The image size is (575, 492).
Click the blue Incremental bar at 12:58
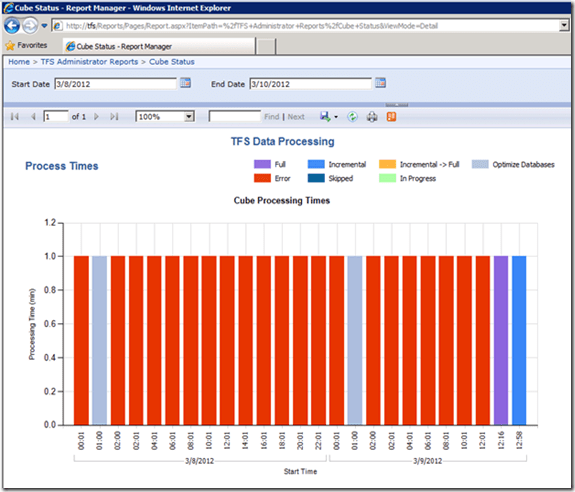(519, 340)
